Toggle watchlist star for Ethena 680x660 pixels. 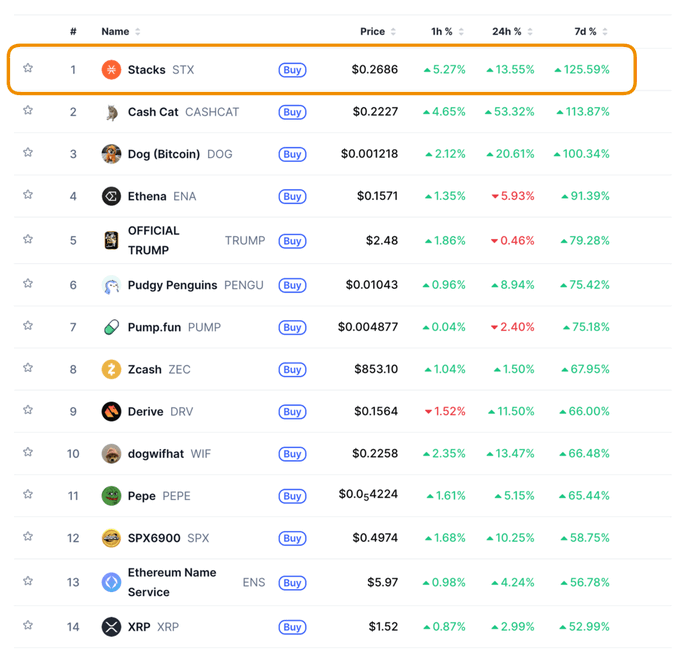tap(28, 194)
